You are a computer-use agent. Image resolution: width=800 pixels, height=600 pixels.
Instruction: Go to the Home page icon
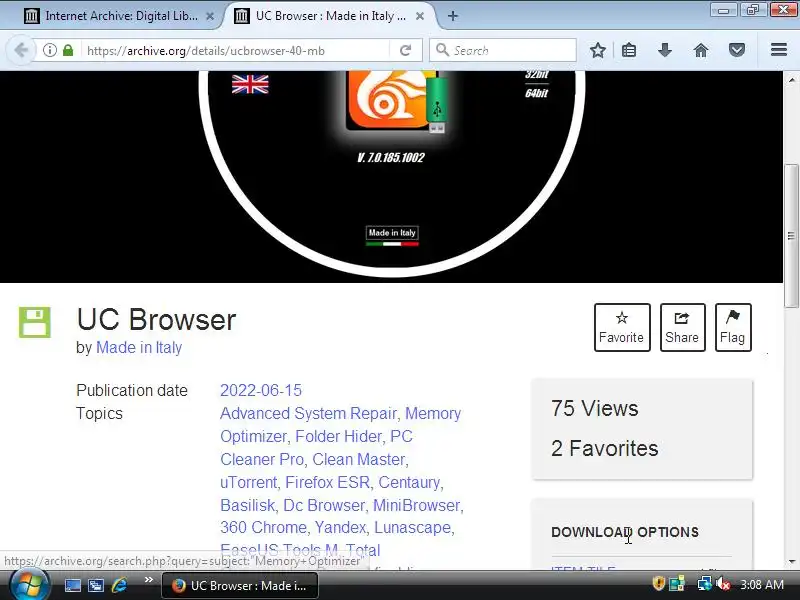pyautogui.click(x=701, y=51)
